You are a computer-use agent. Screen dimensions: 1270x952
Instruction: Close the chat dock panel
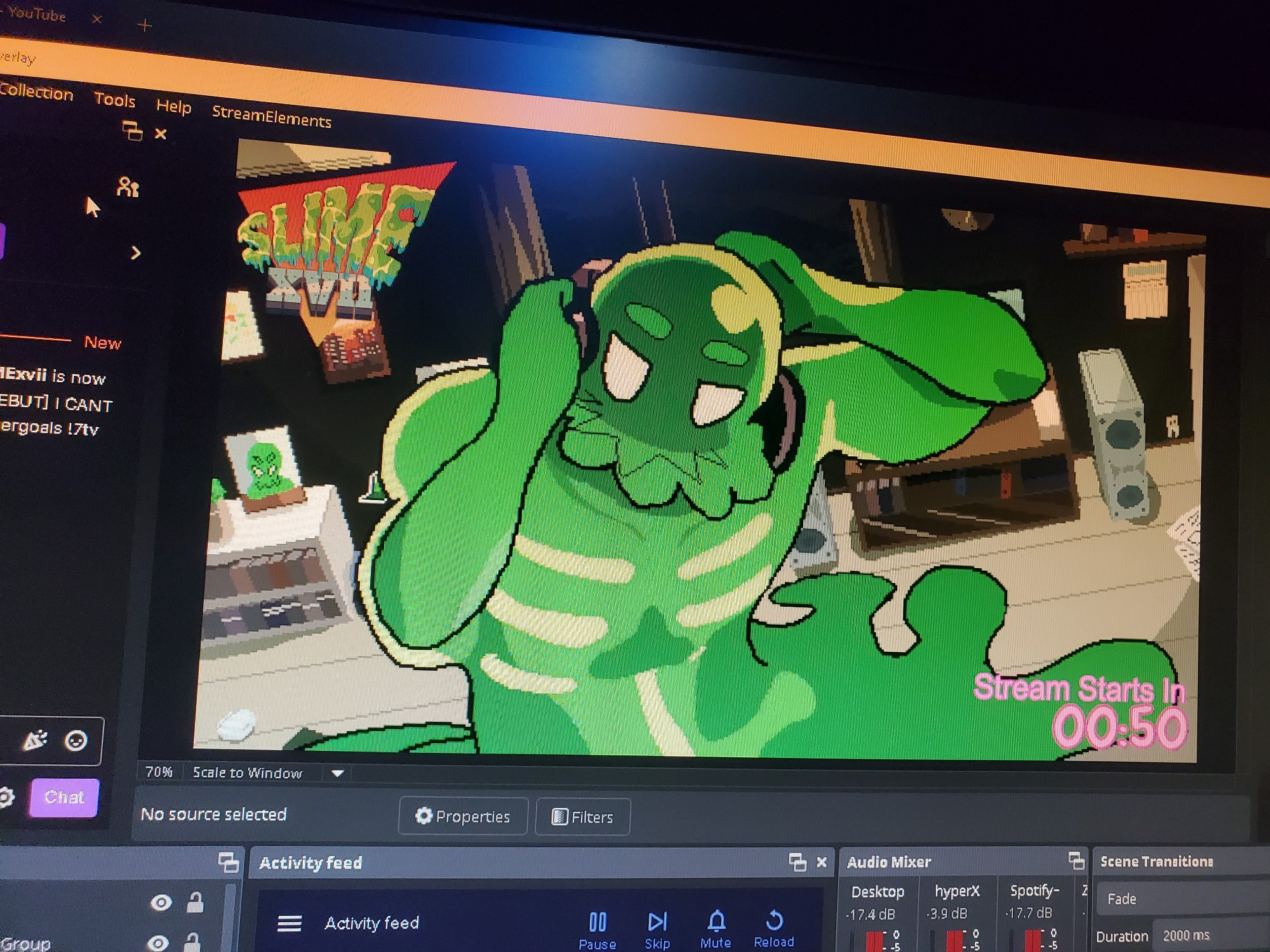(161, 134)
